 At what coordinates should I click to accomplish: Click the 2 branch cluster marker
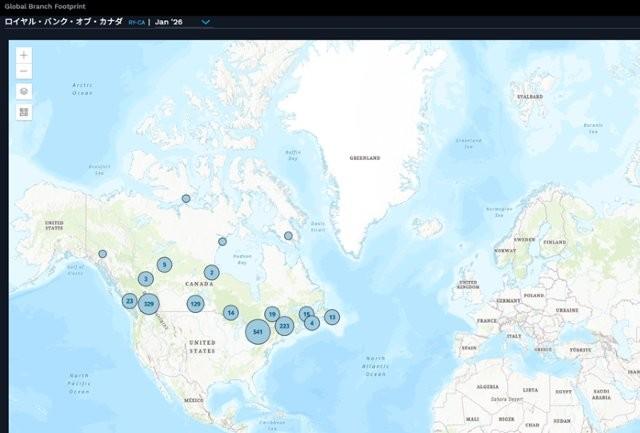pyautogui.click(x=212, y=272)
